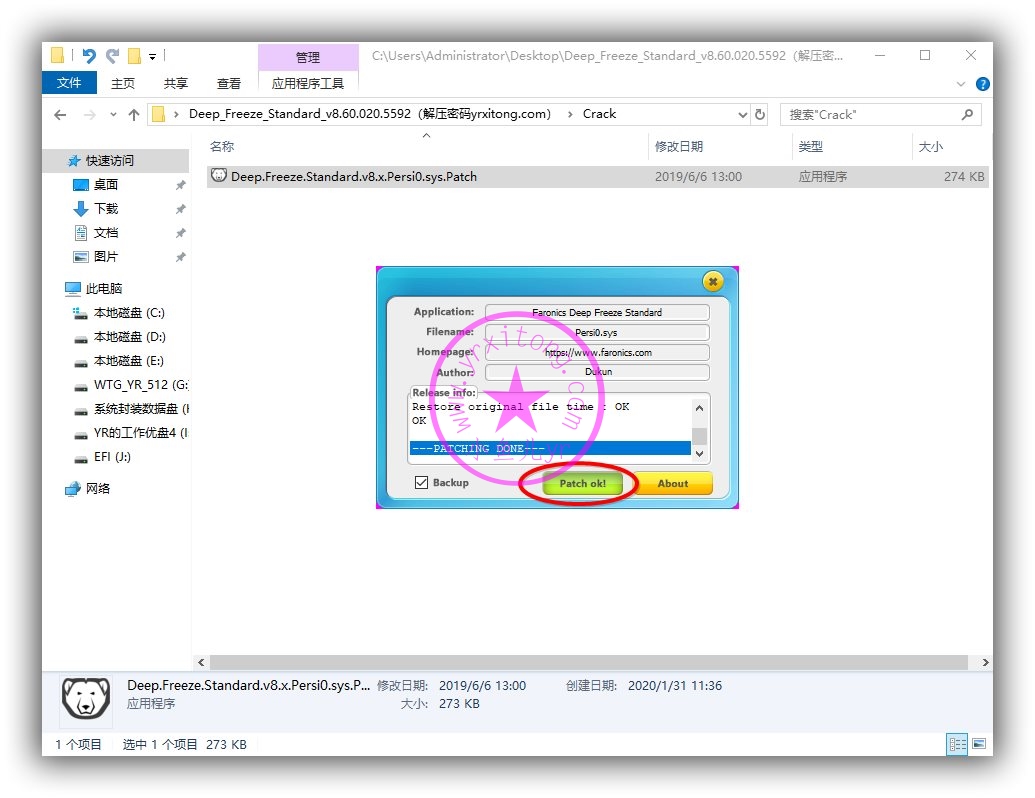Image resolution: width=1035 pixels, height=798 pixels.
Task: Open 图片 folder in navigation pane
Action: 106,256
